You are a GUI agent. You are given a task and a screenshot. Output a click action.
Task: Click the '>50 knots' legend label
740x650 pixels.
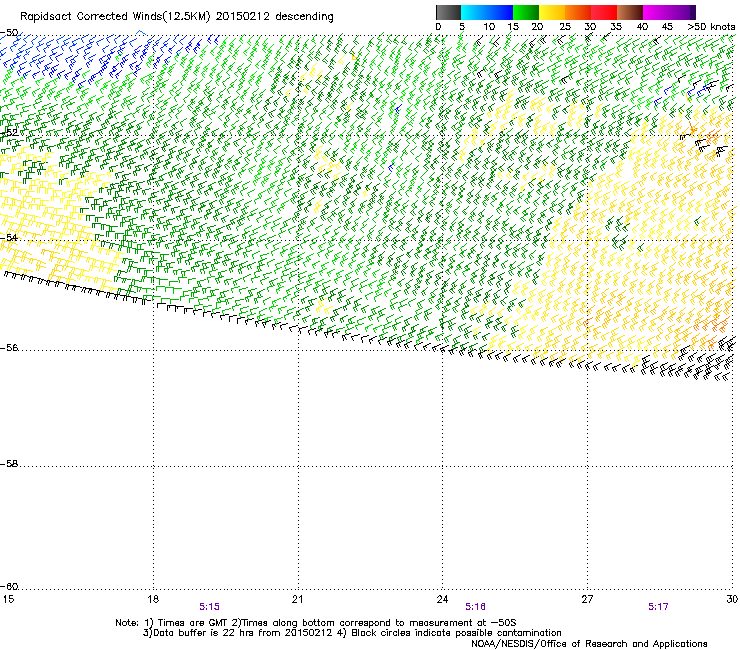(x=711, y=27)
